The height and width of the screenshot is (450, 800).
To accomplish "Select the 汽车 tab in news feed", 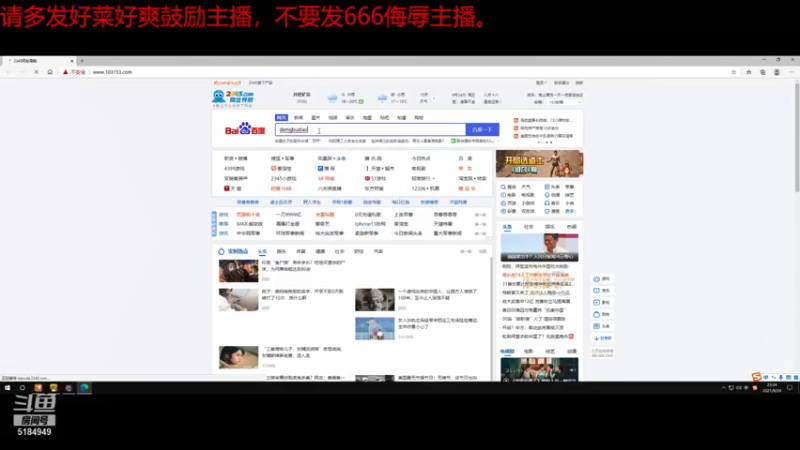I will coord(378,252).
